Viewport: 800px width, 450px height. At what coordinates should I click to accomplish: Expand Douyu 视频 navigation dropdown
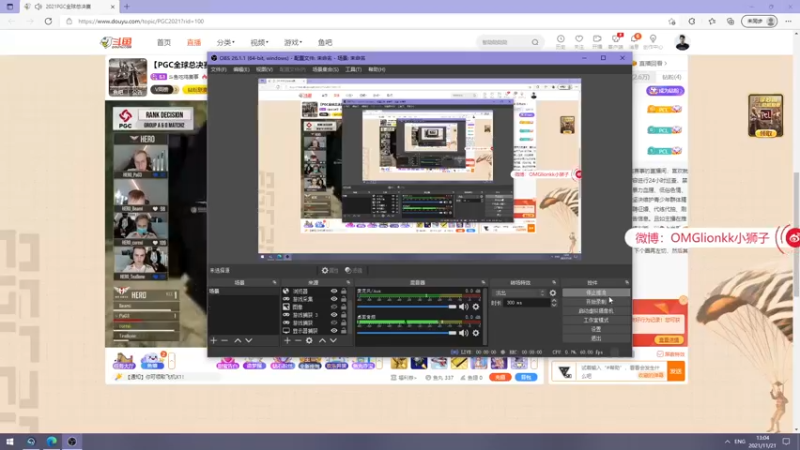(259, 42)
